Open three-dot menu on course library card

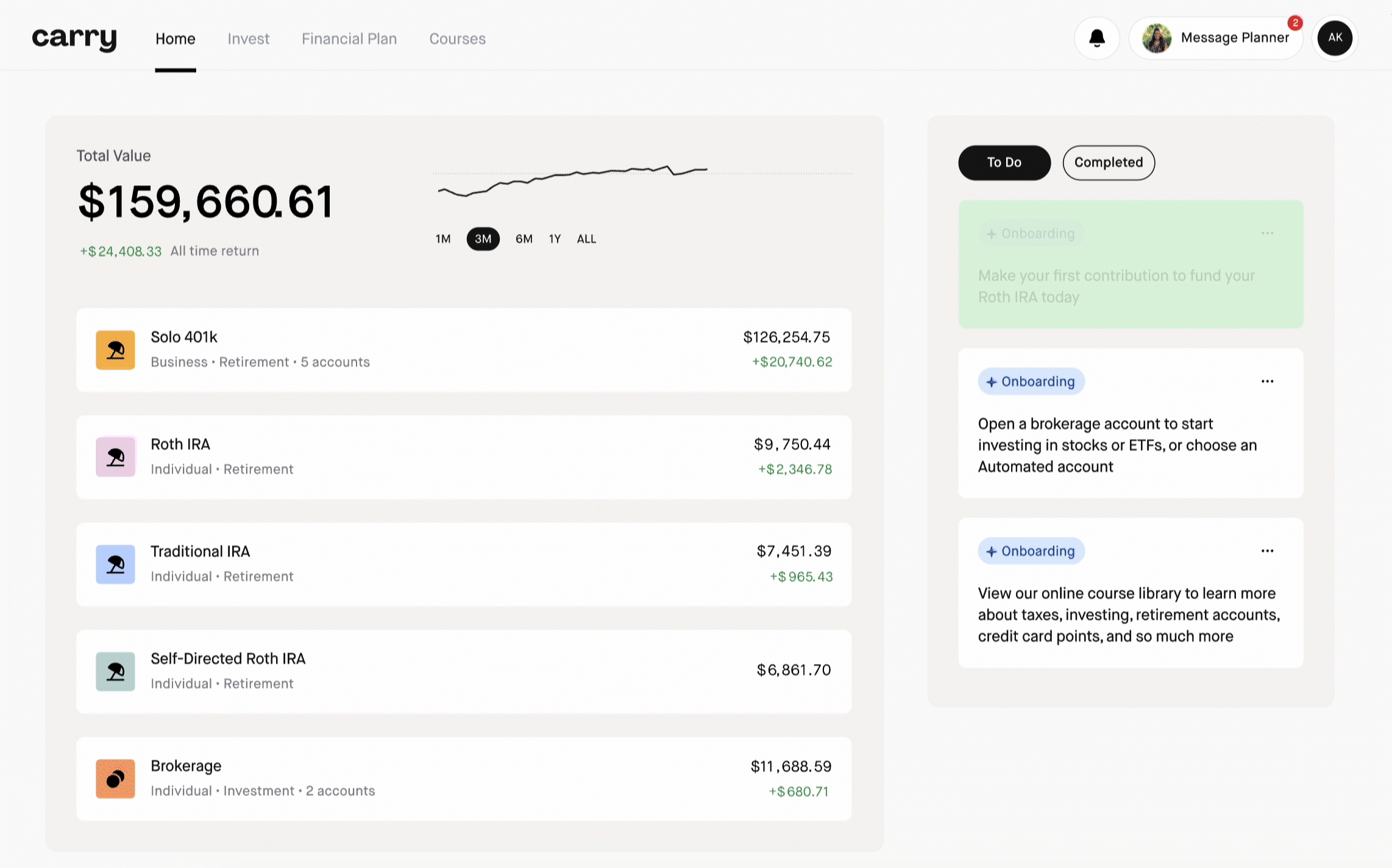click(1267, 551)
